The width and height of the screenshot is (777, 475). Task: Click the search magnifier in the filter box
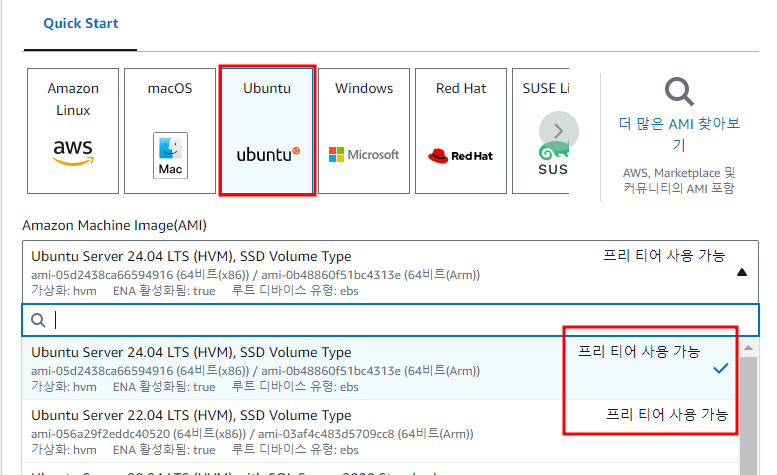38,320
